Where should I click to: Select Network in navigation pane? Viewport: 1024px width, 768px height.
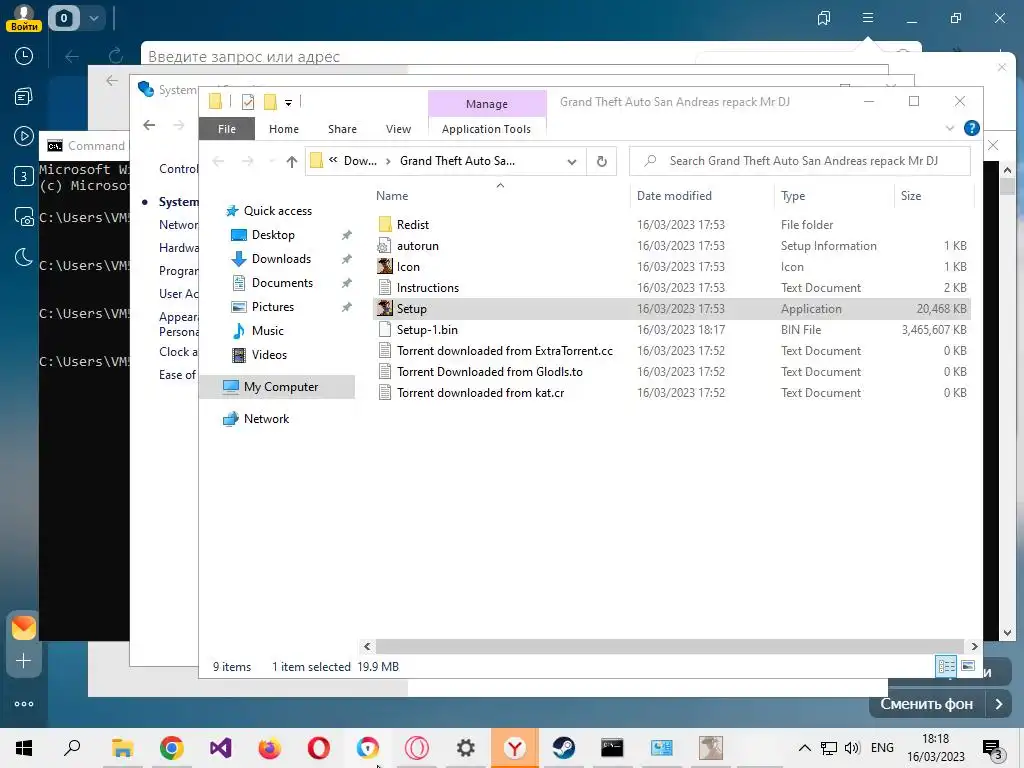coord(266,419)
